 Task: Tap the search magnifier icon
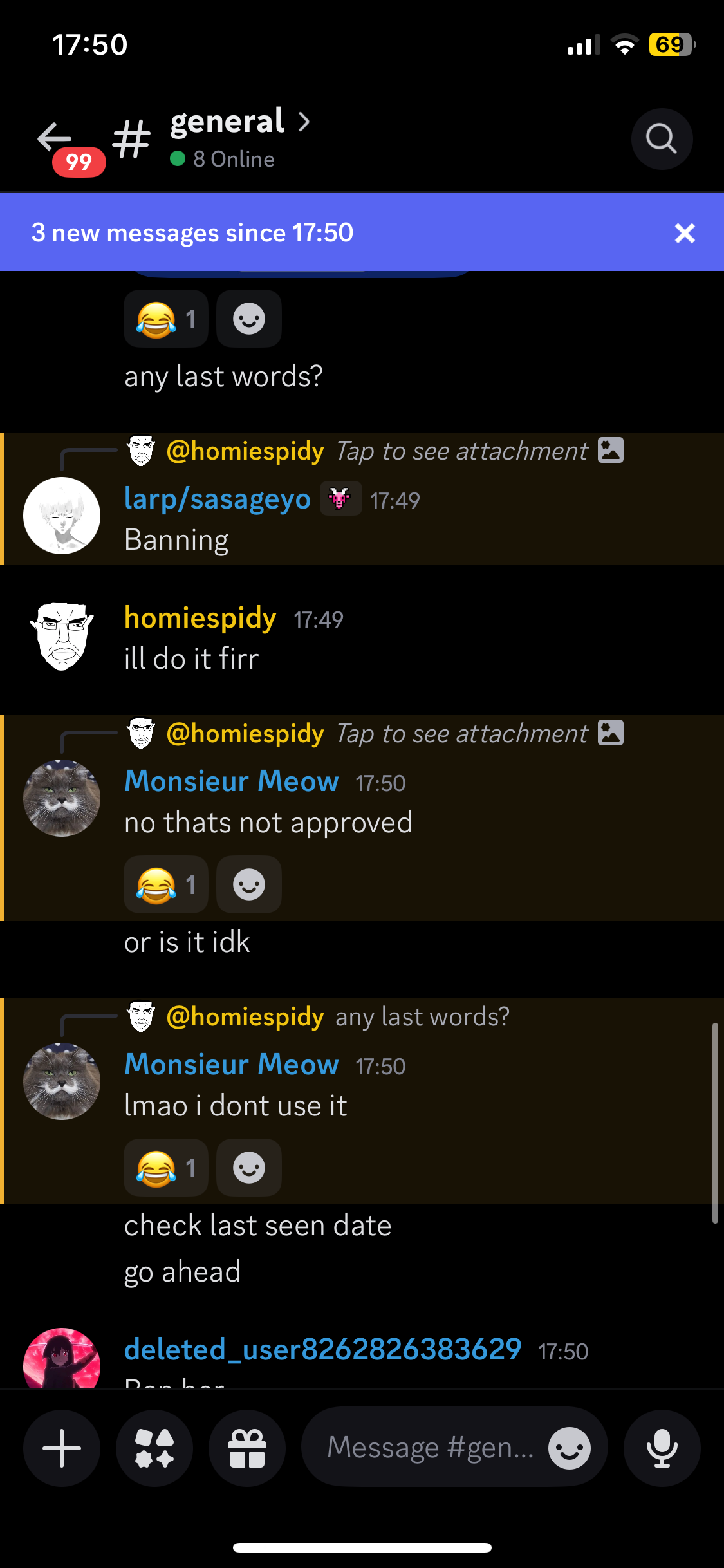pos(662,138)
